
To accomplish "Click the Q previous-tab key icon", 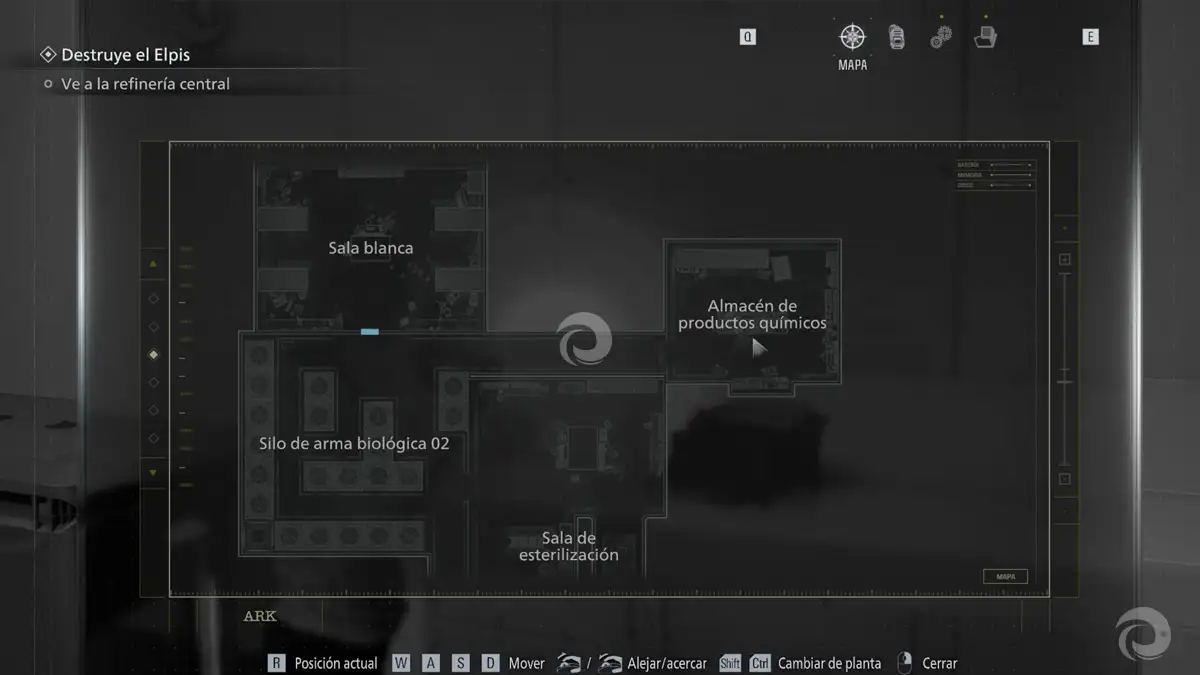I will click(748, 37).
